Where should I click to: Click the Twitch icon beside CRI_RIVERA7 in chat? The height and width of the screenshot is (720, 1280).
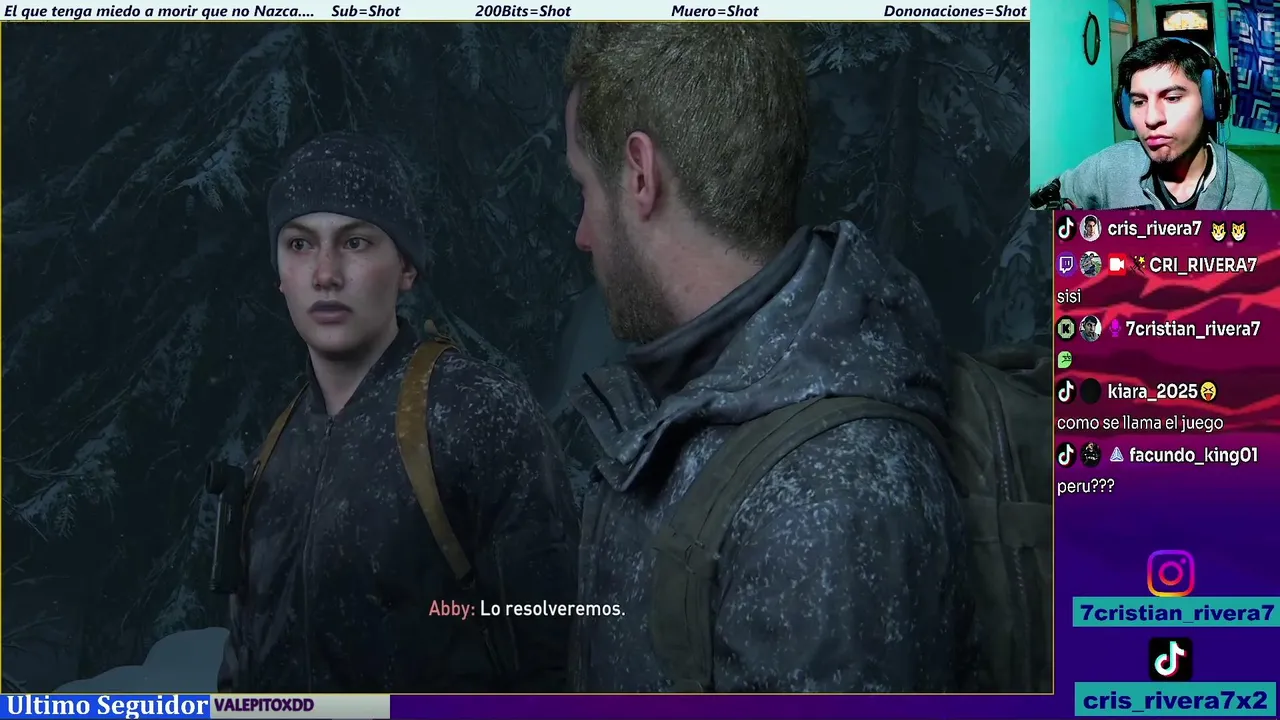(1066, 265)
